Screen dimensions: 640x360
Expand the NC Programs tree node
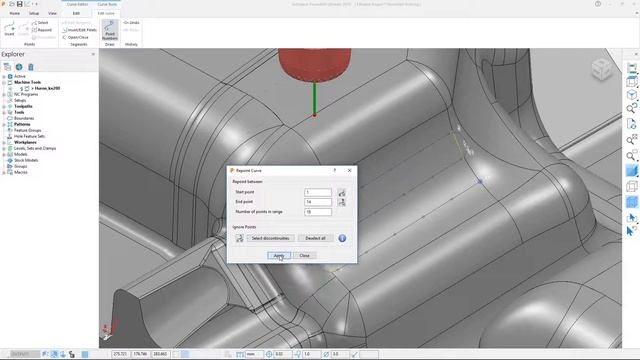click(4, 94)
